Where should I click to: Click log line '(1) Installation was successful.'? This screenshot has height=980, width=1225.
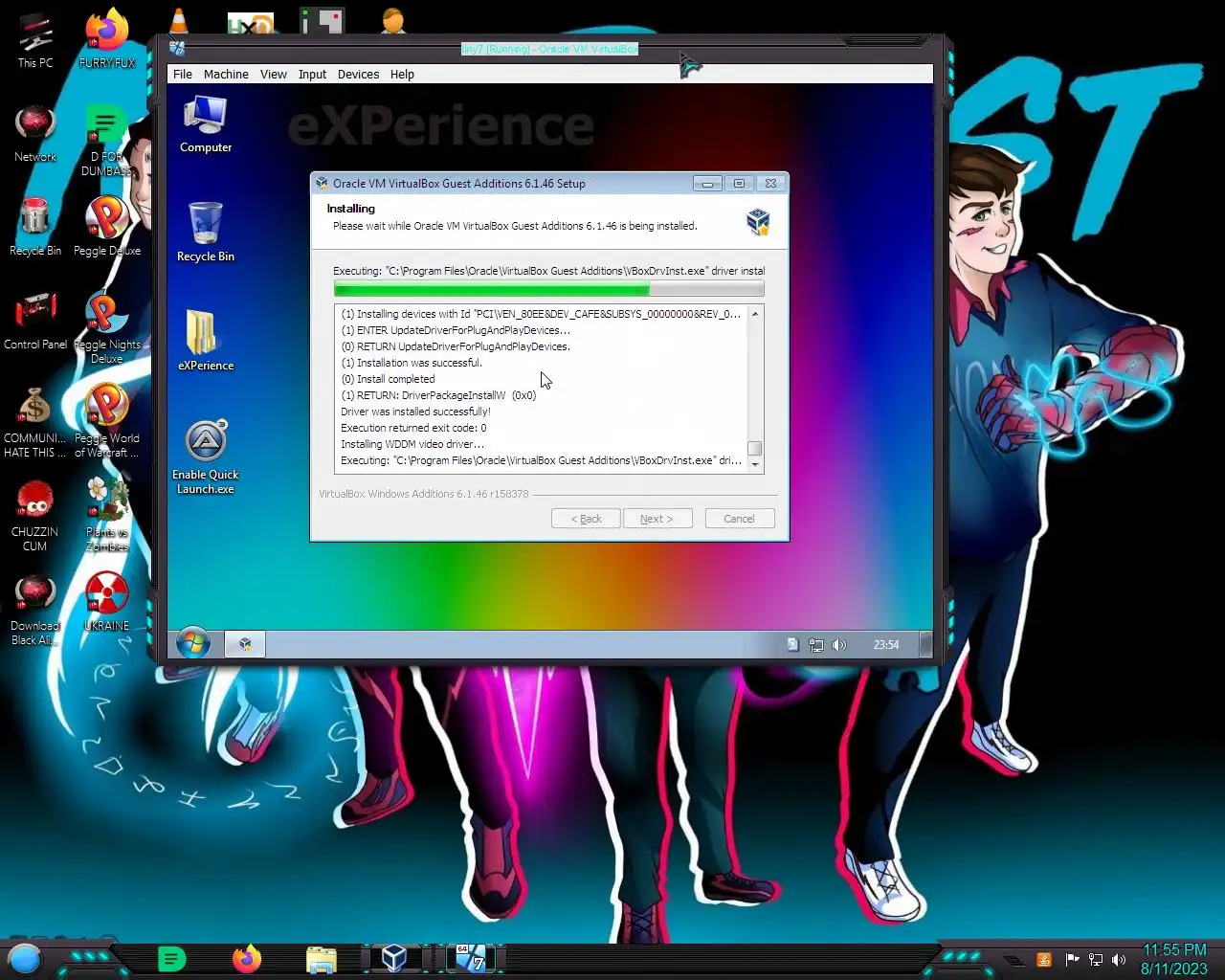(x=412, y=363)
